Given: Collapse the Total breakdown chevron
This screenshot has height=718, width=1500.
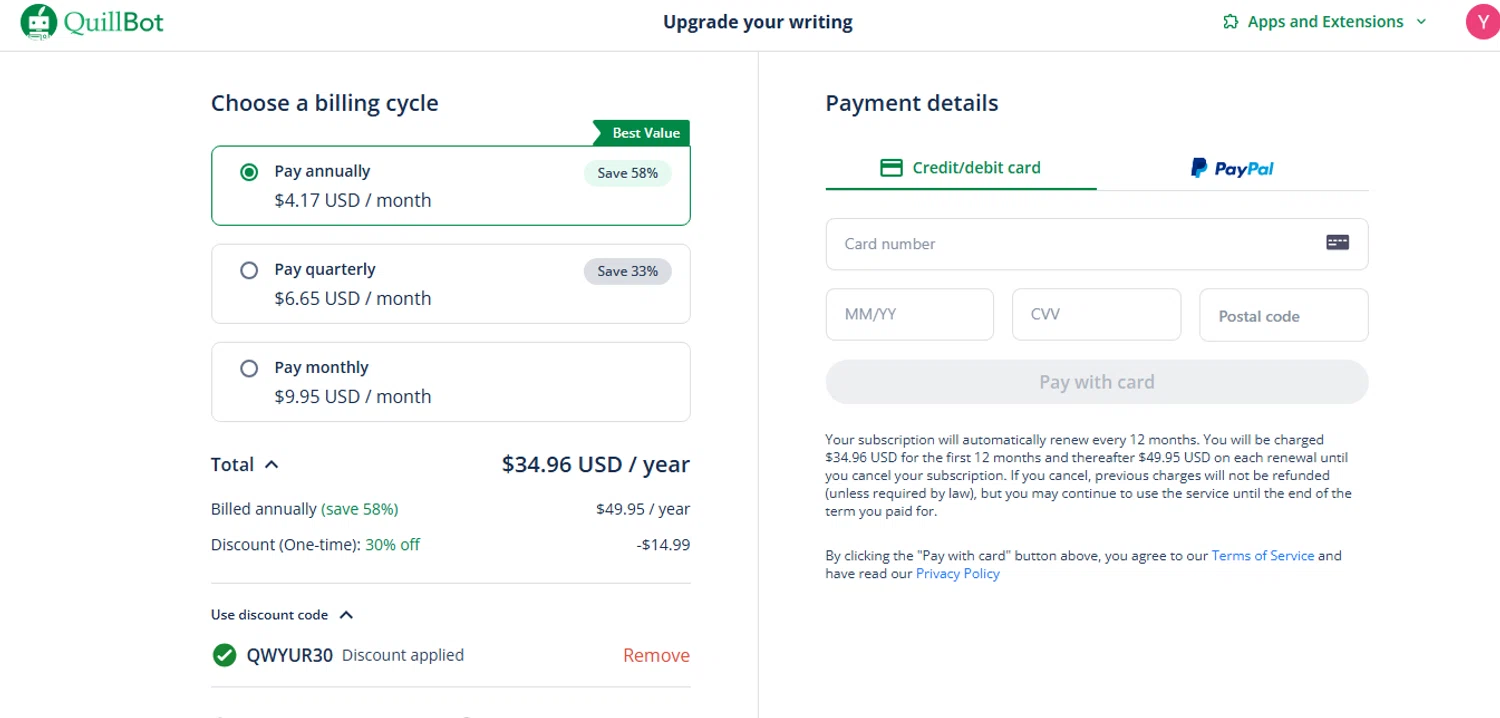Looking at the screenshot, I should 272,464.
